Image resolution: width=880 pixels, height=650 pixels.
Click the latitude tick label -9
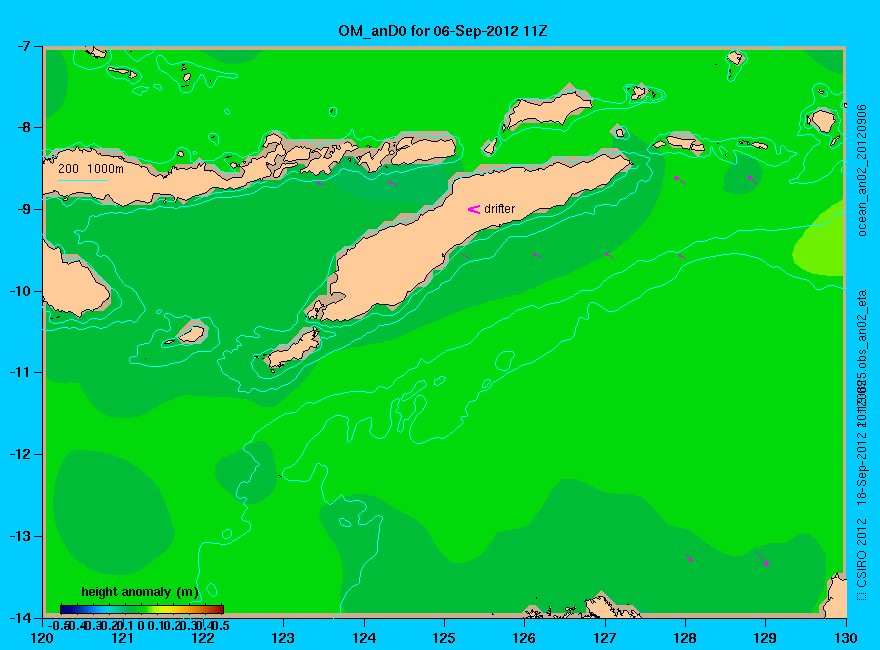click(26, 209)
